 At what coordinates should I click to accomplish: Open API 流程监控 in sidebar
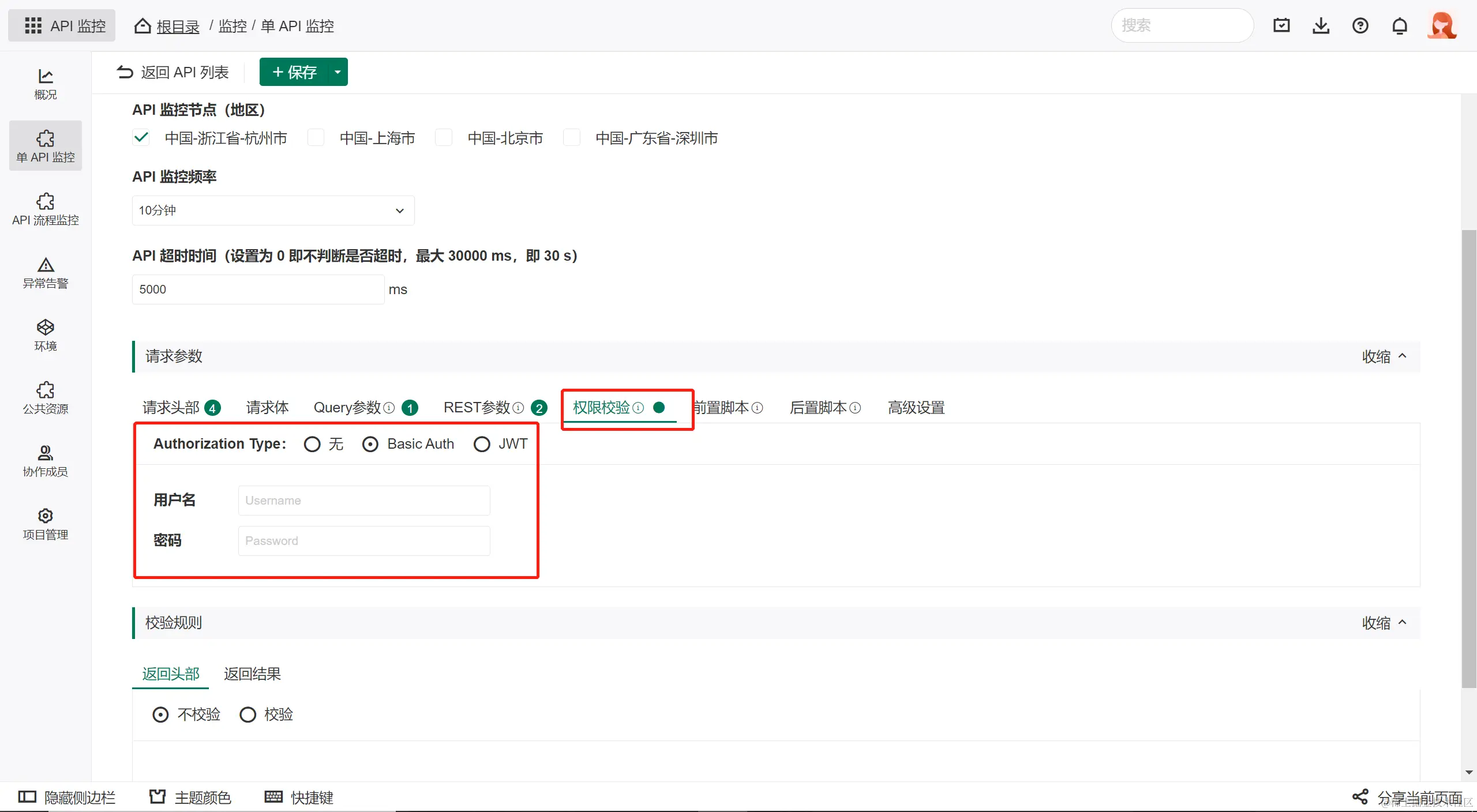(x=45, y=209)
